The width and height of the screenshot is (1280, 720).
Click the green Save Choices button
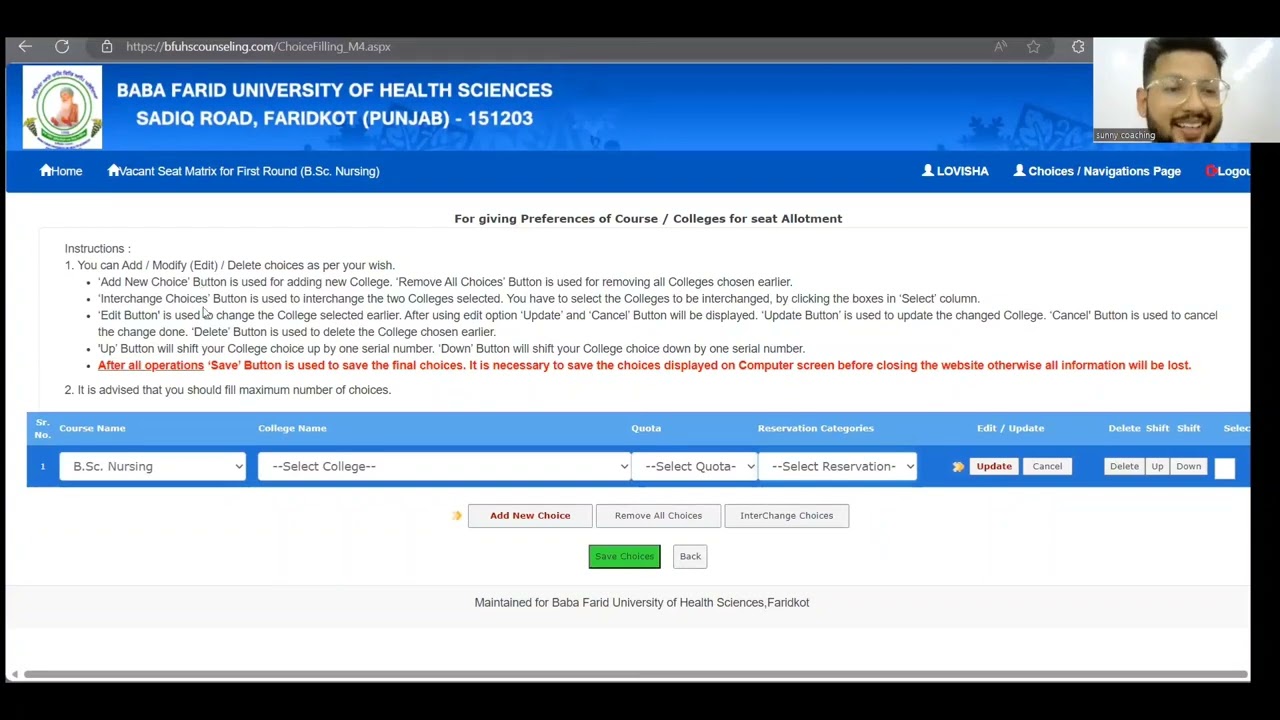click(624, 556)
